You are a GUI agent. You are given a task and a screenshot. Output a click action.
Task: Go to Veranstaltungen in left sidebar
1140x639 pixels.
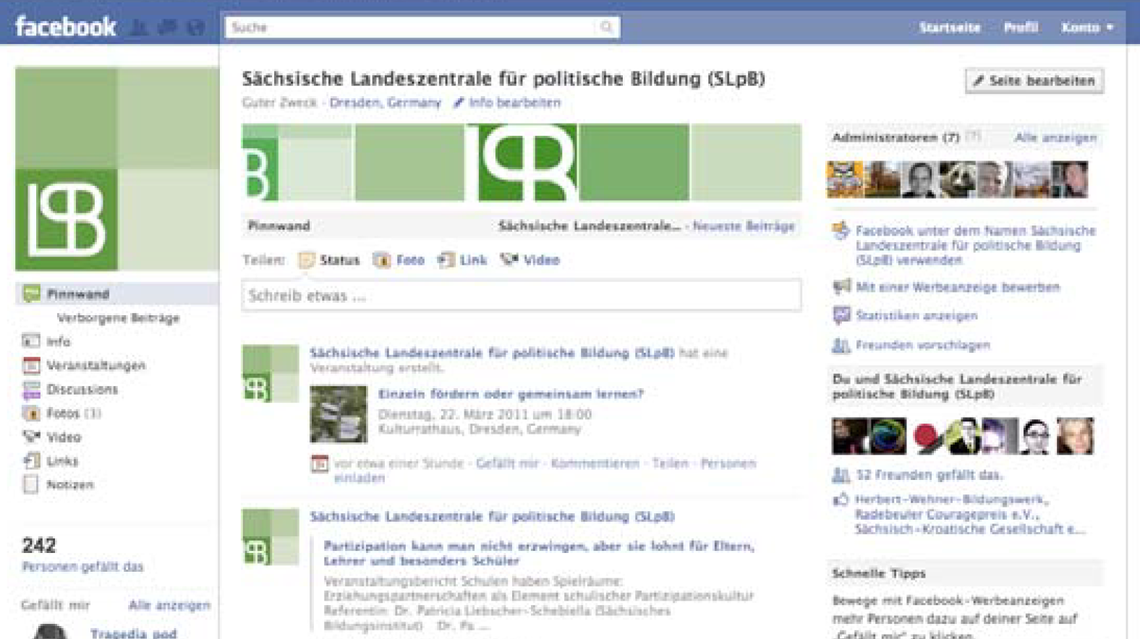pyautogui.click(x=95, y=366)
